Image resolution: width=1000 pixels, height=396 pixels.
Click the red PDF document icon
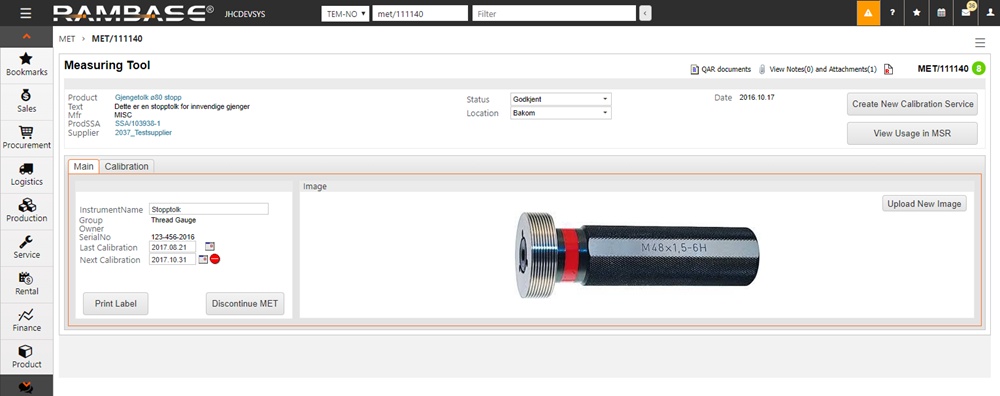tap(888, 70)
